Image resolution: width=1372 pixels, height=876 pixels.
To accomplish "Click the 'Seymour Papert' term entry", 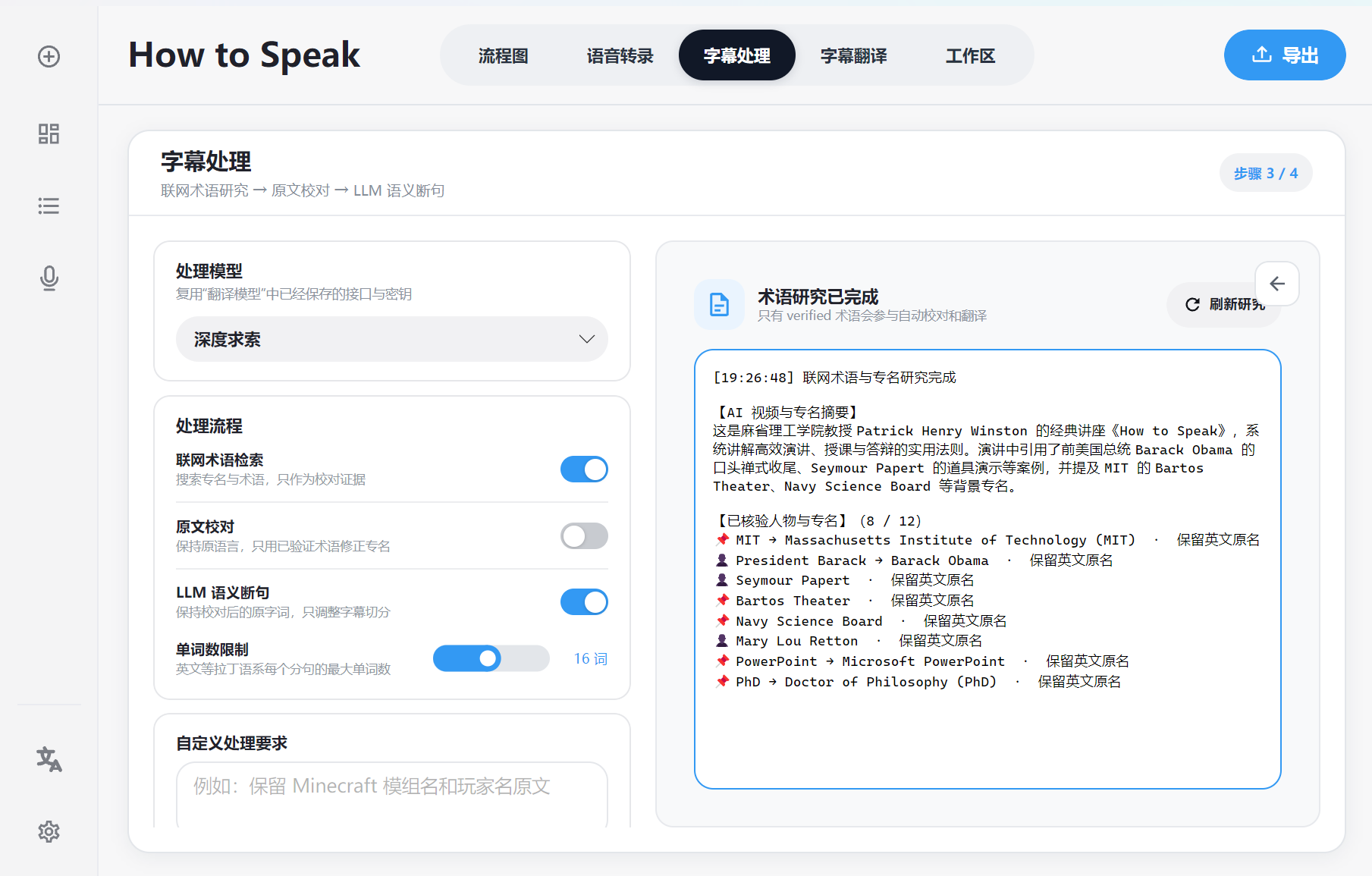I will point(844,580).
